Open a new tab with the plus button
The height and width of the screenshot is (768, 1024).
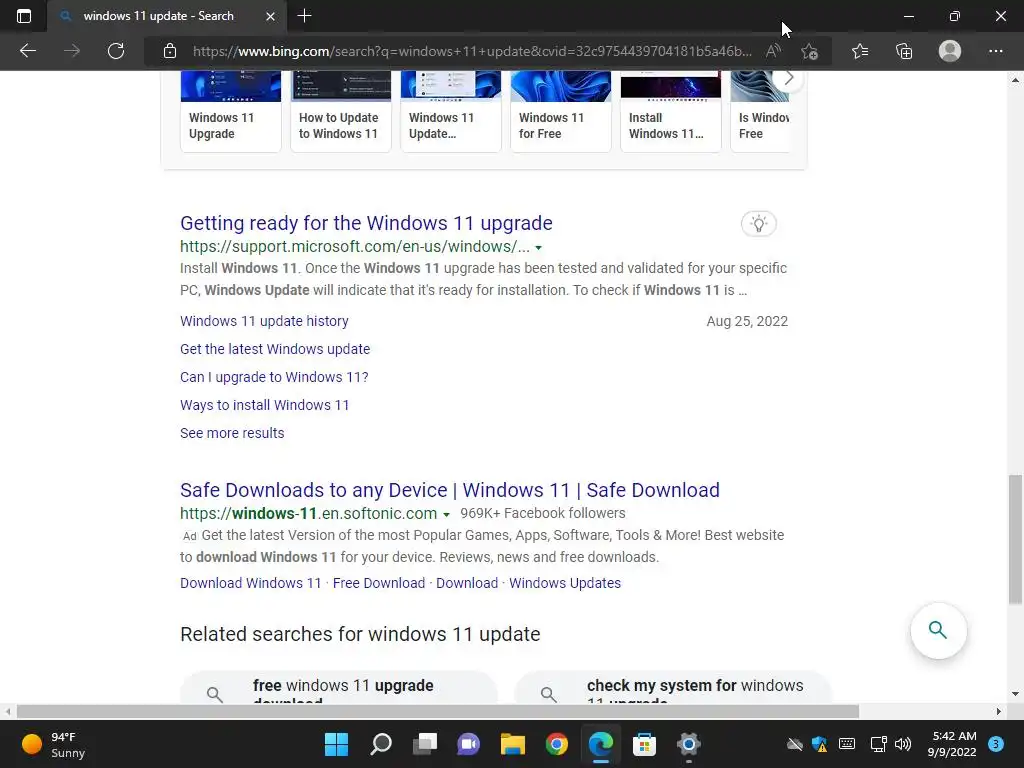tap(304, 16)
